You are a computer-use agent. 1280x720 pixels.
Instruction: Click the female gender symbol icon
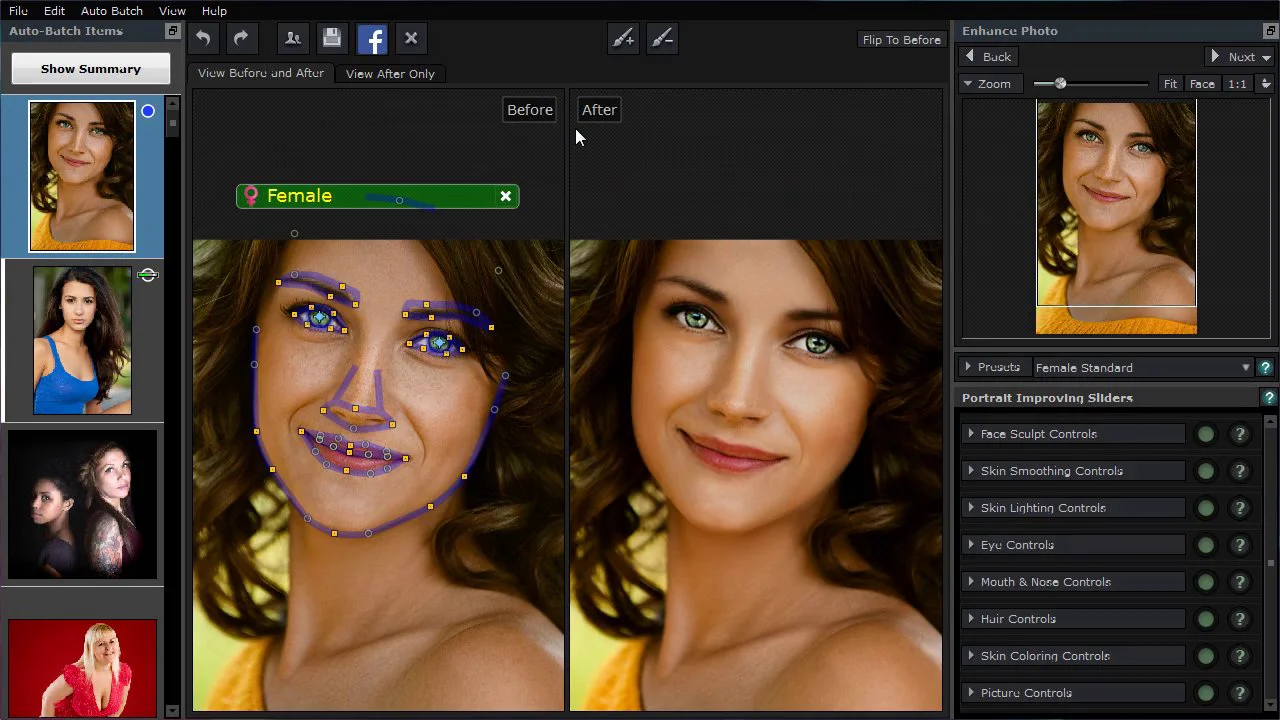[251, 196]
